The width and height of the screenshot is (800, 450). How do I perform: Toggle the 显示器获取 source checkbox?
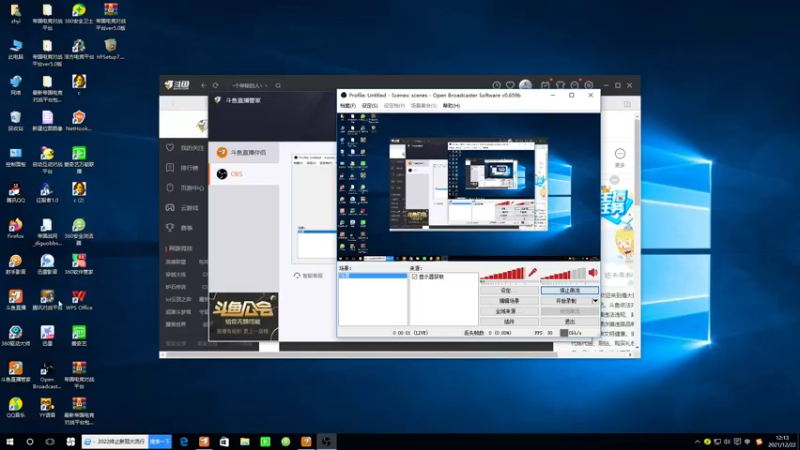click(x=415, y=277)
